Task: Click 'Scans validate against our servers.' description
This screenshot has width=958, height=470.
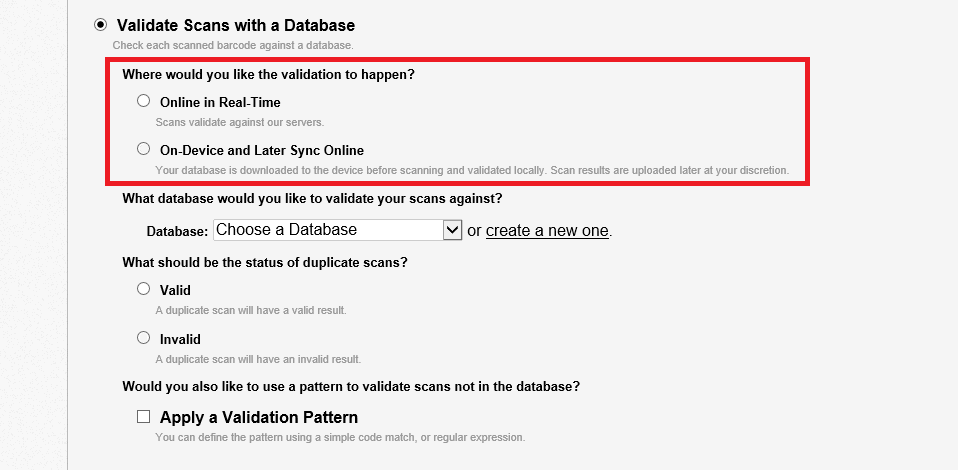Action: pos(240,122)
